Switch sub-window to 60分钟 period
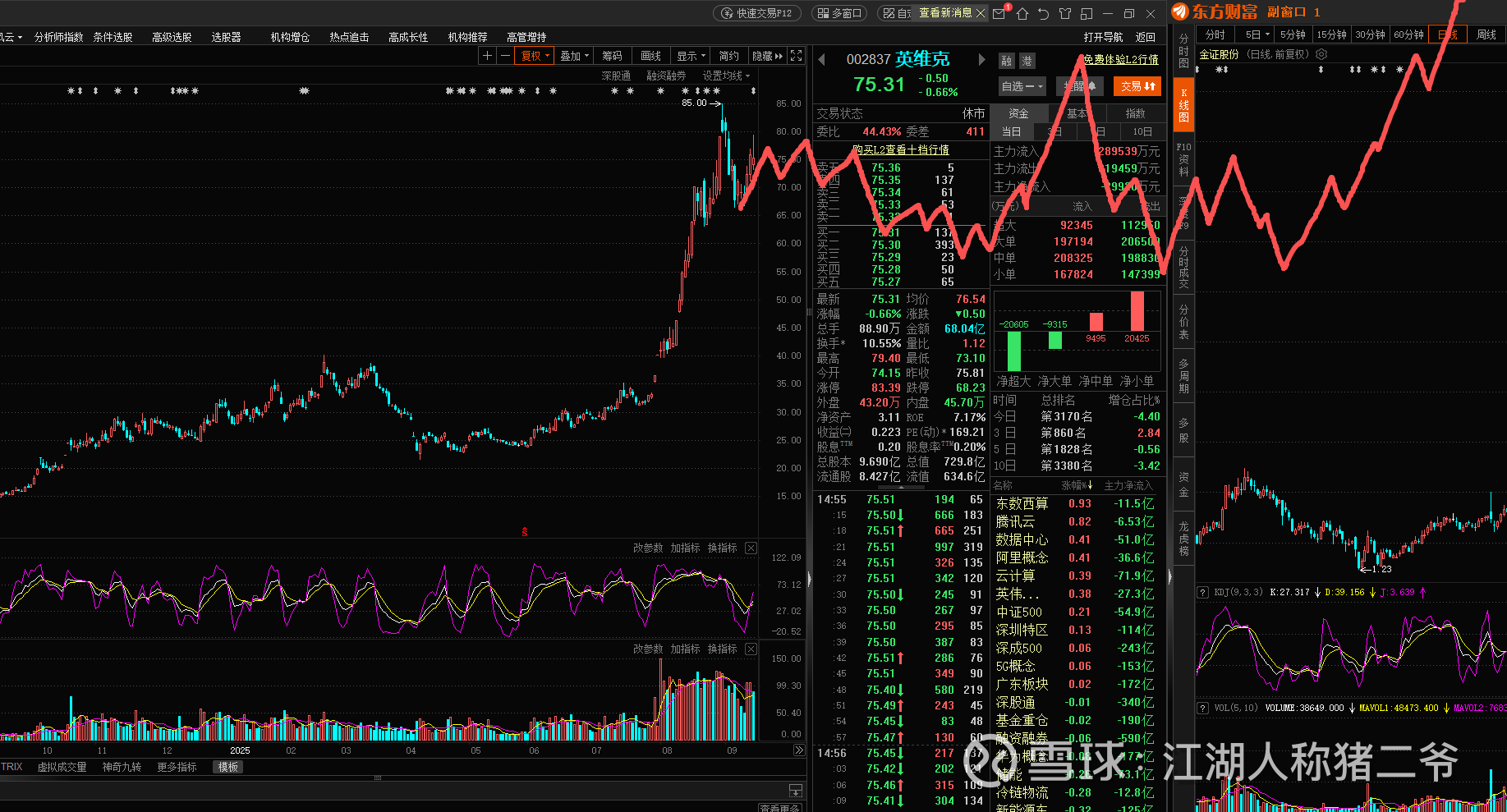The height and width of the screenshot is (812, 1507). [x=1408, y=34]
